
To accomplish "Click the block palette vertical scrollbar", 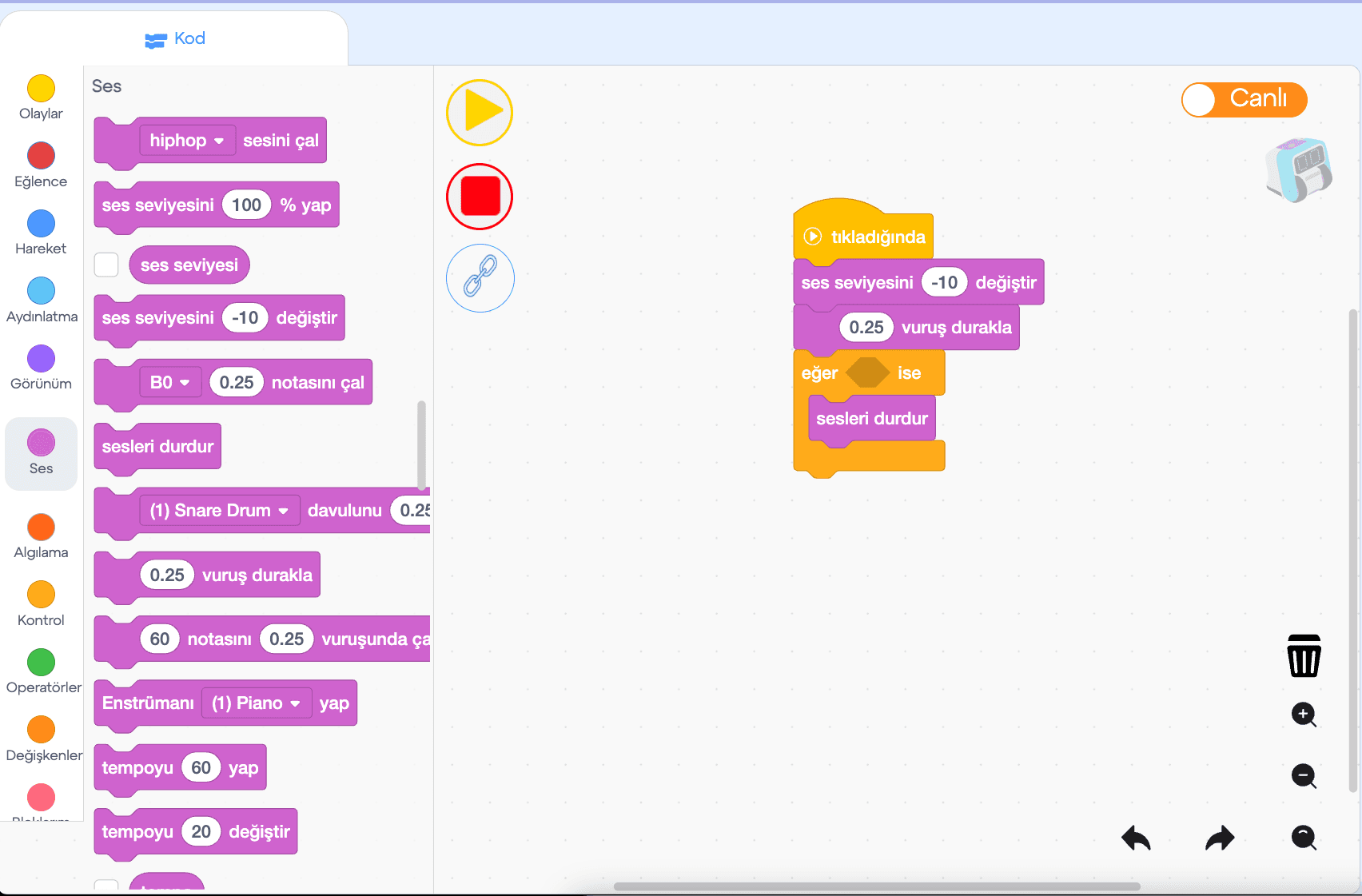I will (421, 444).
